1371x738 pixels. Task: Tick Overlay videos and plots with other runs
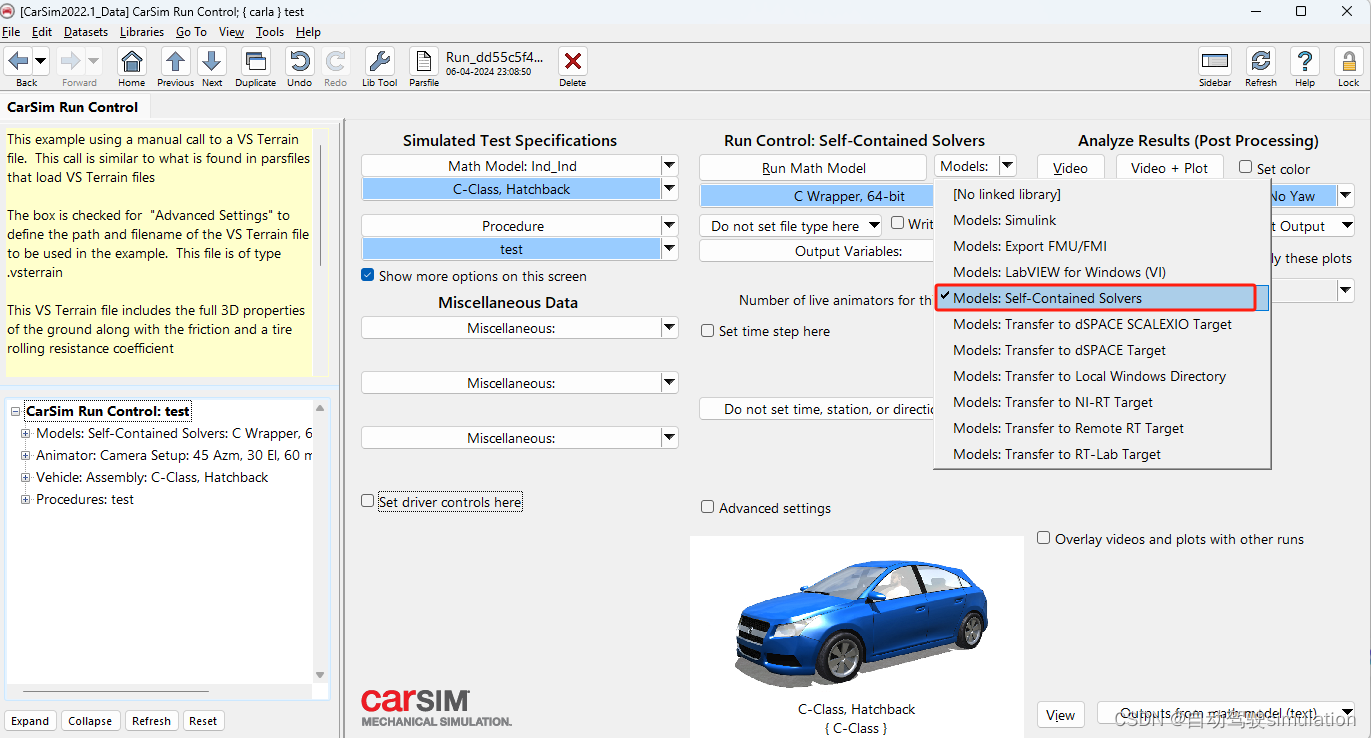pyautogui.click(x=1044, y=538)
